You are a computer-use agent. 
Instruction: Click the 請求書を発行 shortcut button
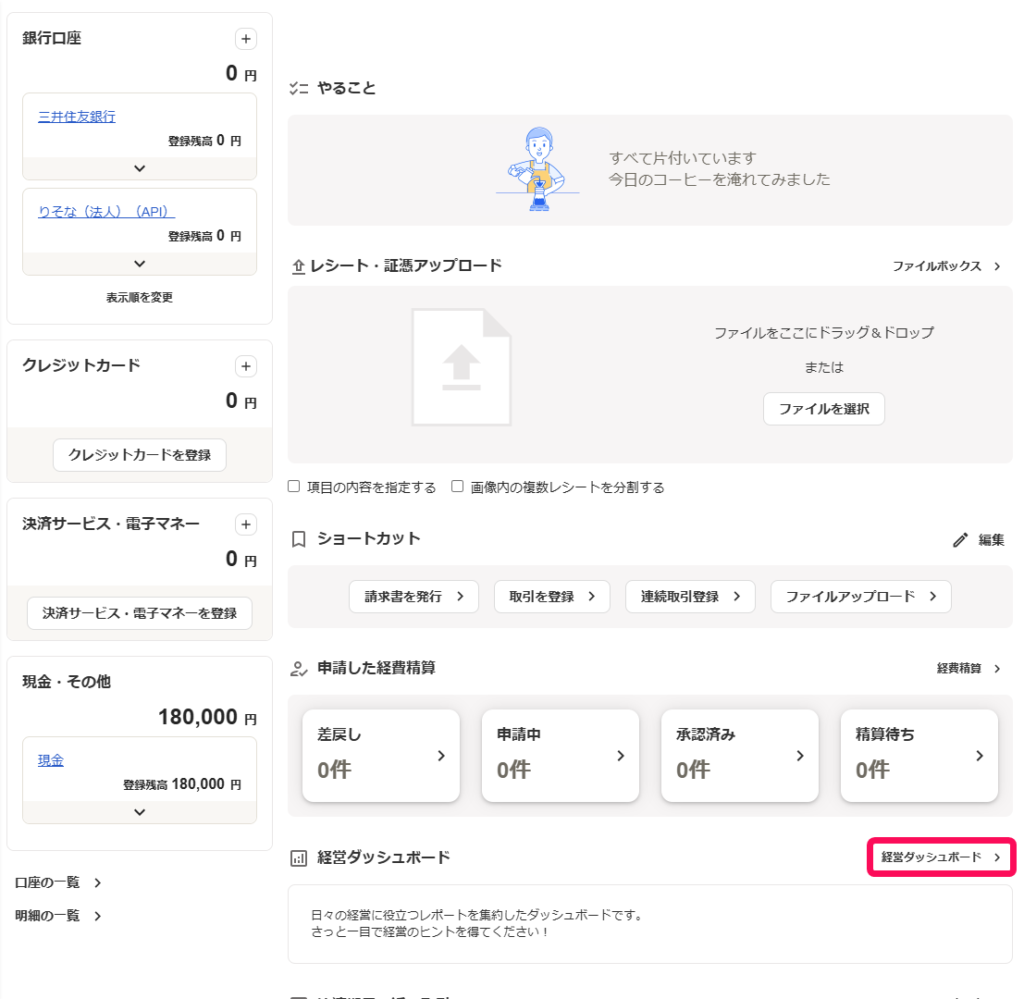click(x=413, y=596)
